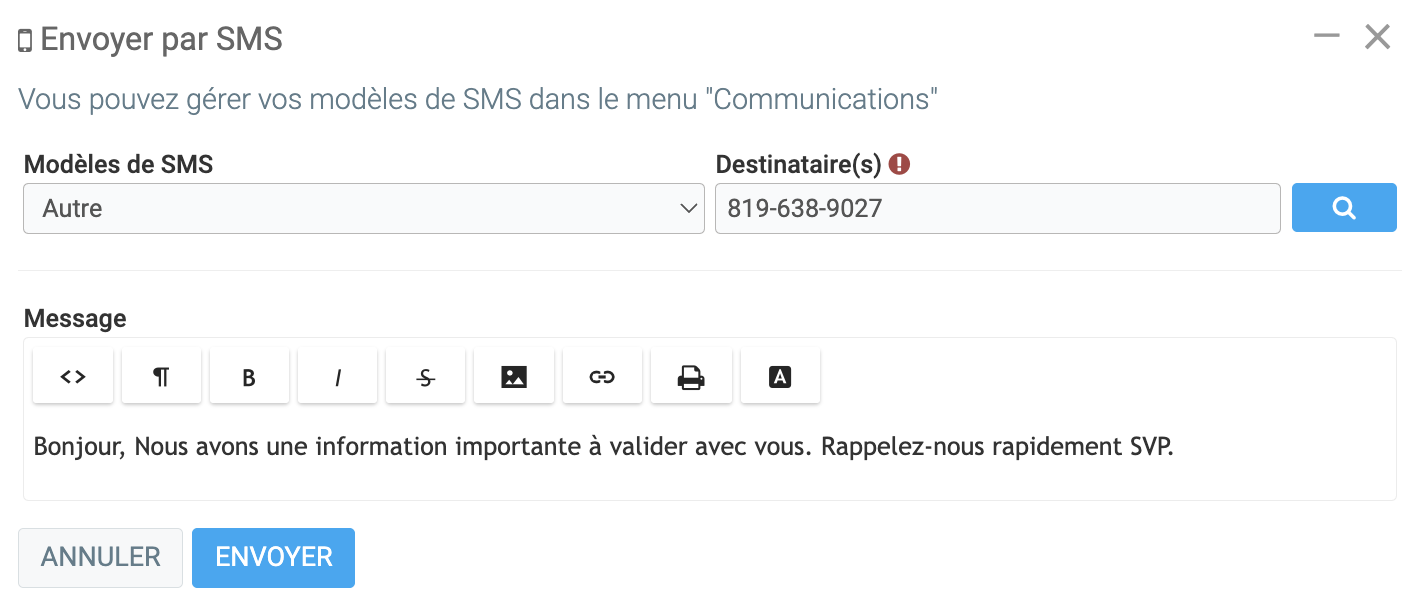Cancel with the ANNULER button
The height and width of the screenshot is (604, 1422).
[x=100, y=557]
